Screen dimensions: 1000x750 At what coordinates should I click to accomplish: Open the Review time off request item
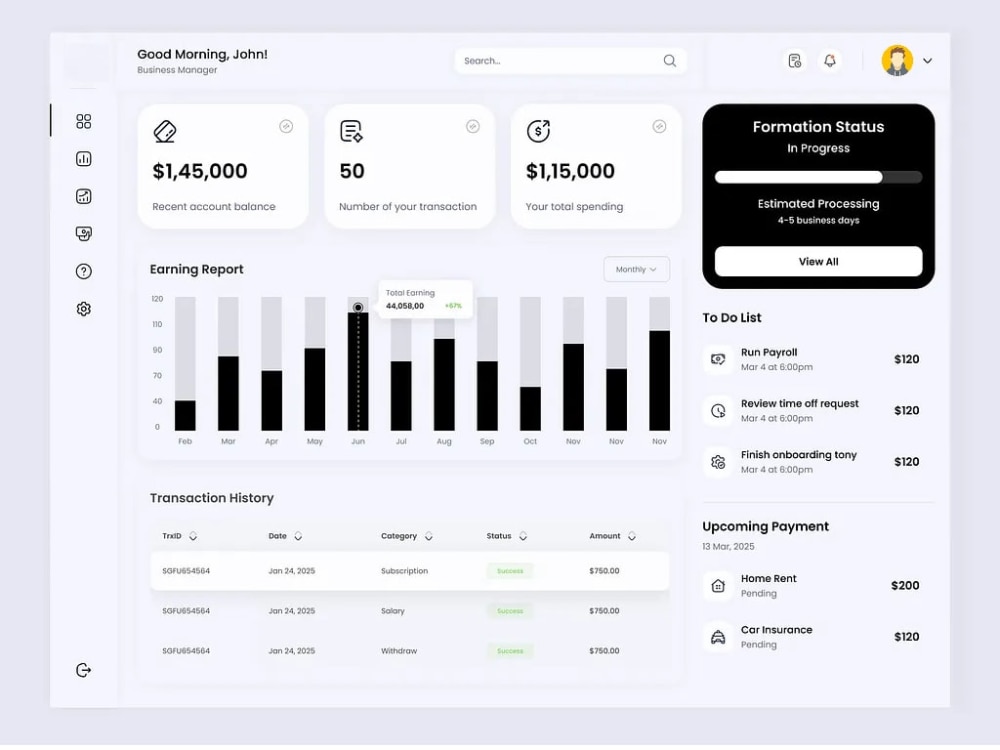pyautogui.click(x=811, y=411)
